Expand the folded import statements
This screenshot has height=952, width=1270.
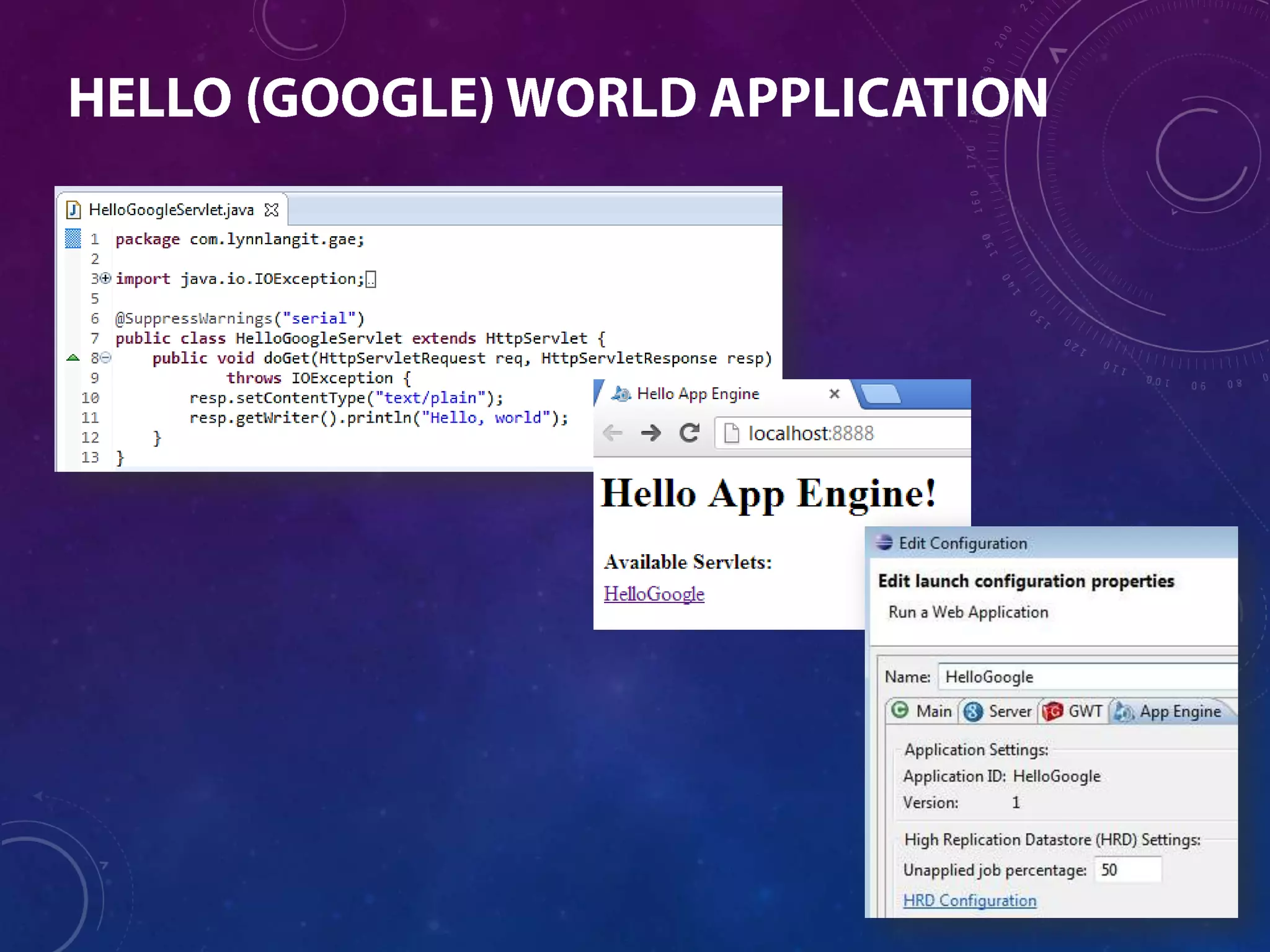tap(106, 278)
